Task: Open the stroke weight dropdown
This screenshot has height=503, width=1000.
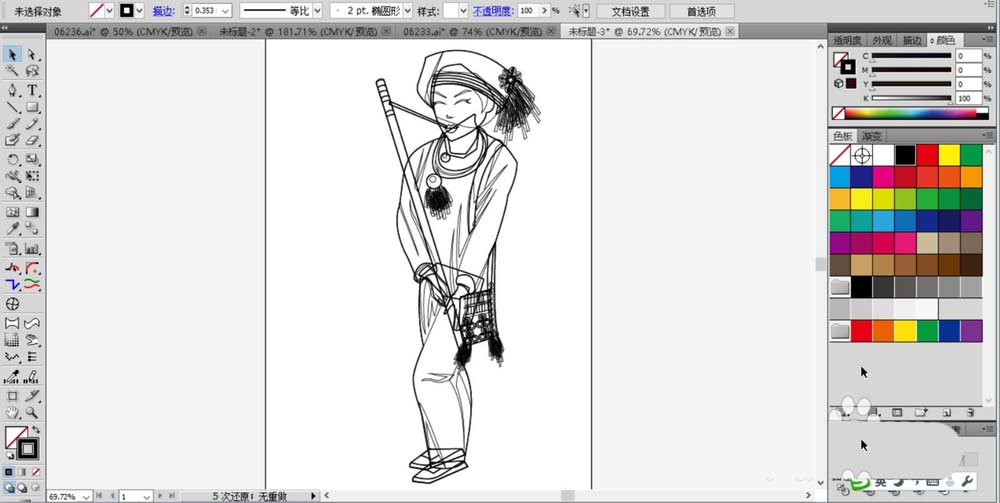Action: pyautogui.click(x=225, y=11)
